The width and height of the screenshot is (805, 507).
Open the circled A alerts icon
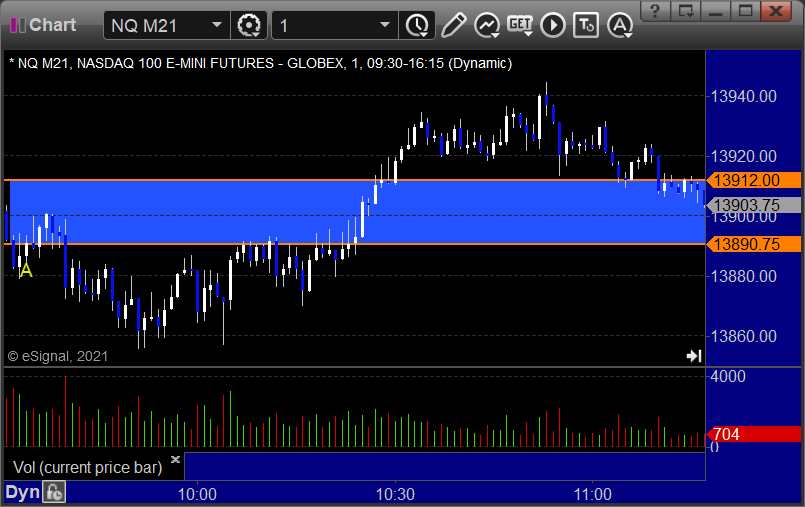point(620,25)
